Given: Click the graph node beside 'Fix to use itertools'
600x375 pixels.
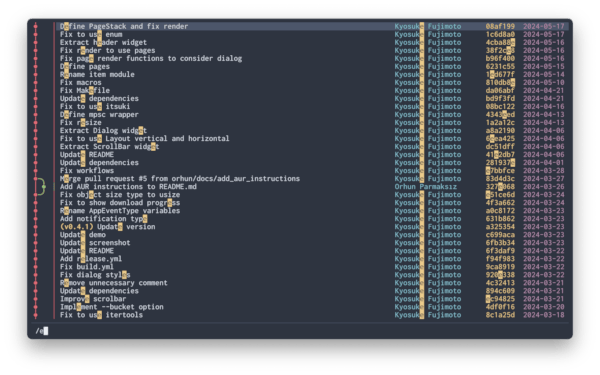Looking at the screenshot, I should point(36,315).
